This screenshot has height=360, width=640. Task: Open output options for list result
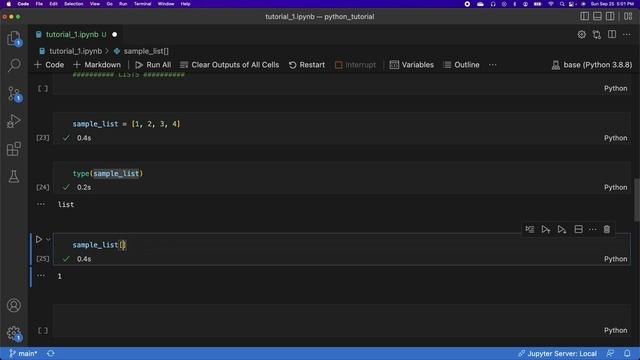41,204
